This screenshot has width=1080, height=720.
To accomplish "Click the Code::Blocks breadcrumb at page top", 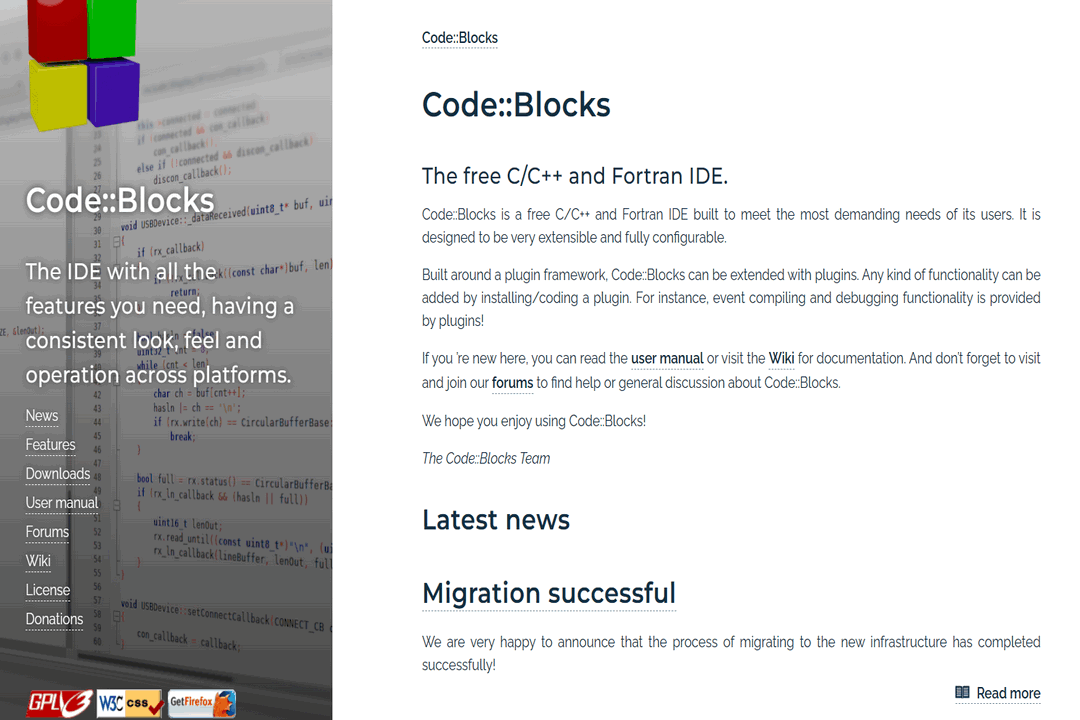I will (x=459, y=37).
